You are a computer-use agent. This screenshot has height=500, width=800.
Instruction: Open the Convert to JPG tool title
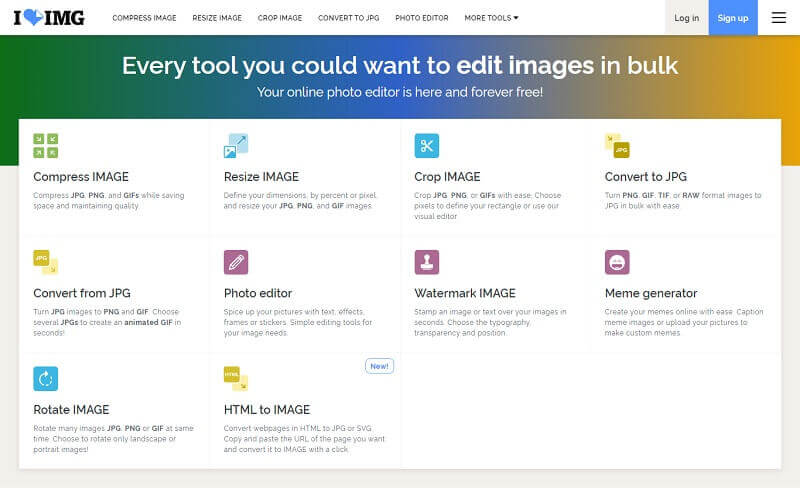coord(645,177)
